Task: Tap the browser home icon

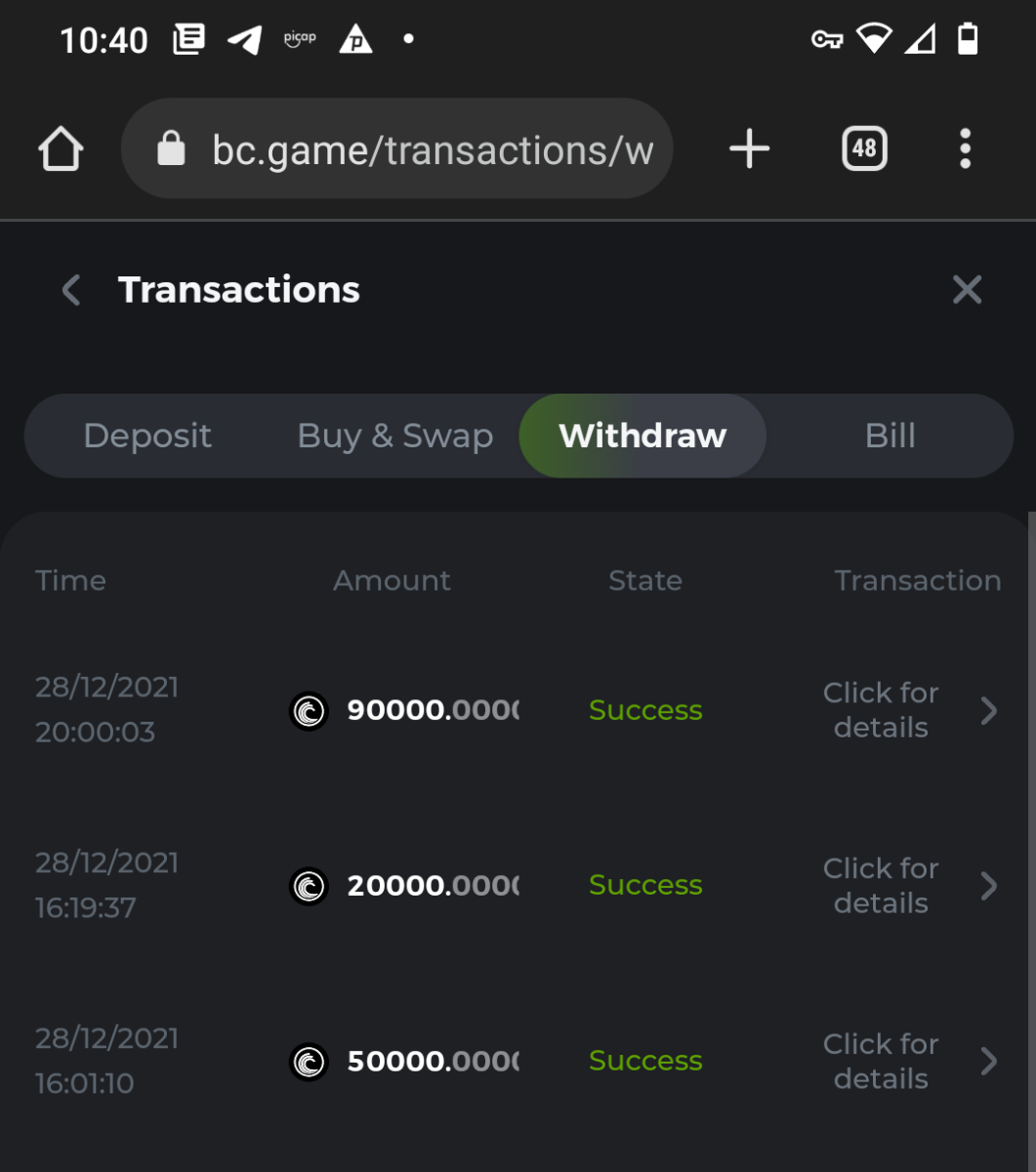Action: pos(61,149)
